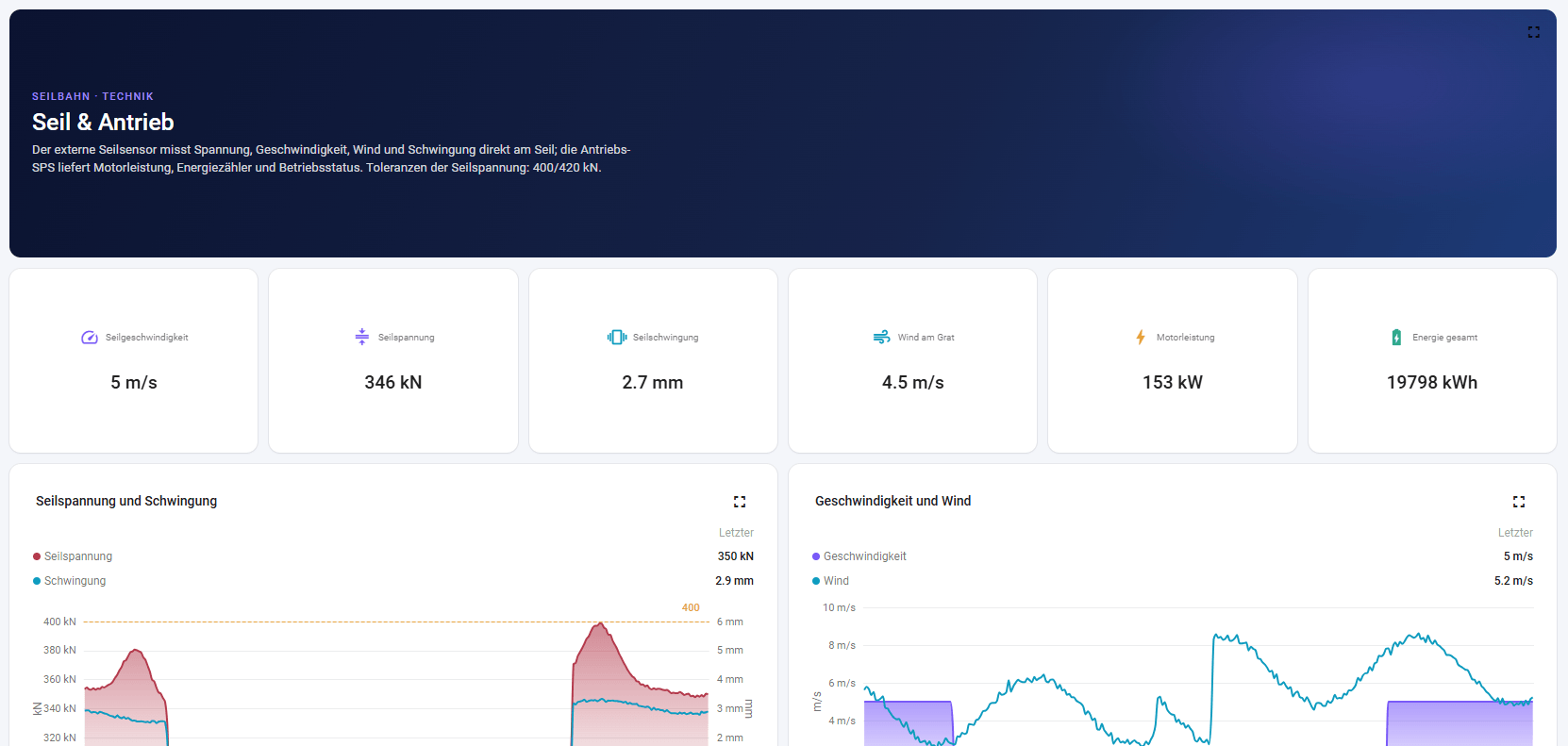This screenshot has height=746, width=1568.
Task: Click the SEILBAHN · TECHNIK breadcrumb label
Action: [92, 96]
